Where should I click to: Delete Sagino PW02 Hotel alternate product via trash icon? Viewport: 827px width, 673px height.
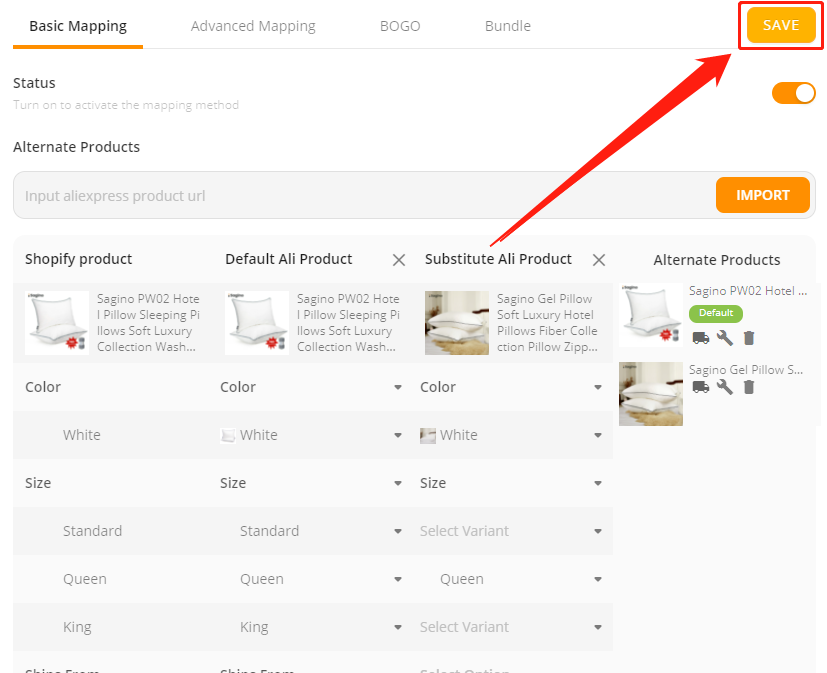coord(749,338)
